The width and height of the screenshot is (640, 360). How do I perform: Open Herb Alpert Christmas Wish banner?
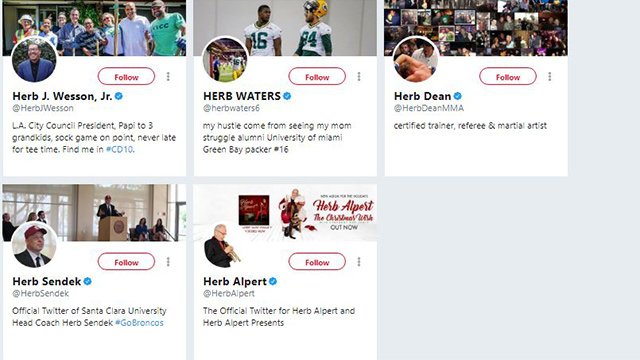pyautogui.click(x=285, y=212)
